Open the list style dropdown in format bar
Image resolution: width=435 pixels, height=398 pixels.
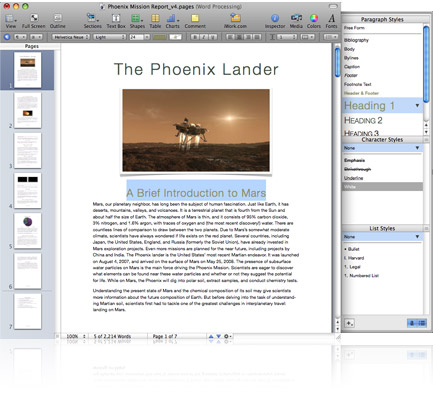pyautogui.click(x=331, y=37)
